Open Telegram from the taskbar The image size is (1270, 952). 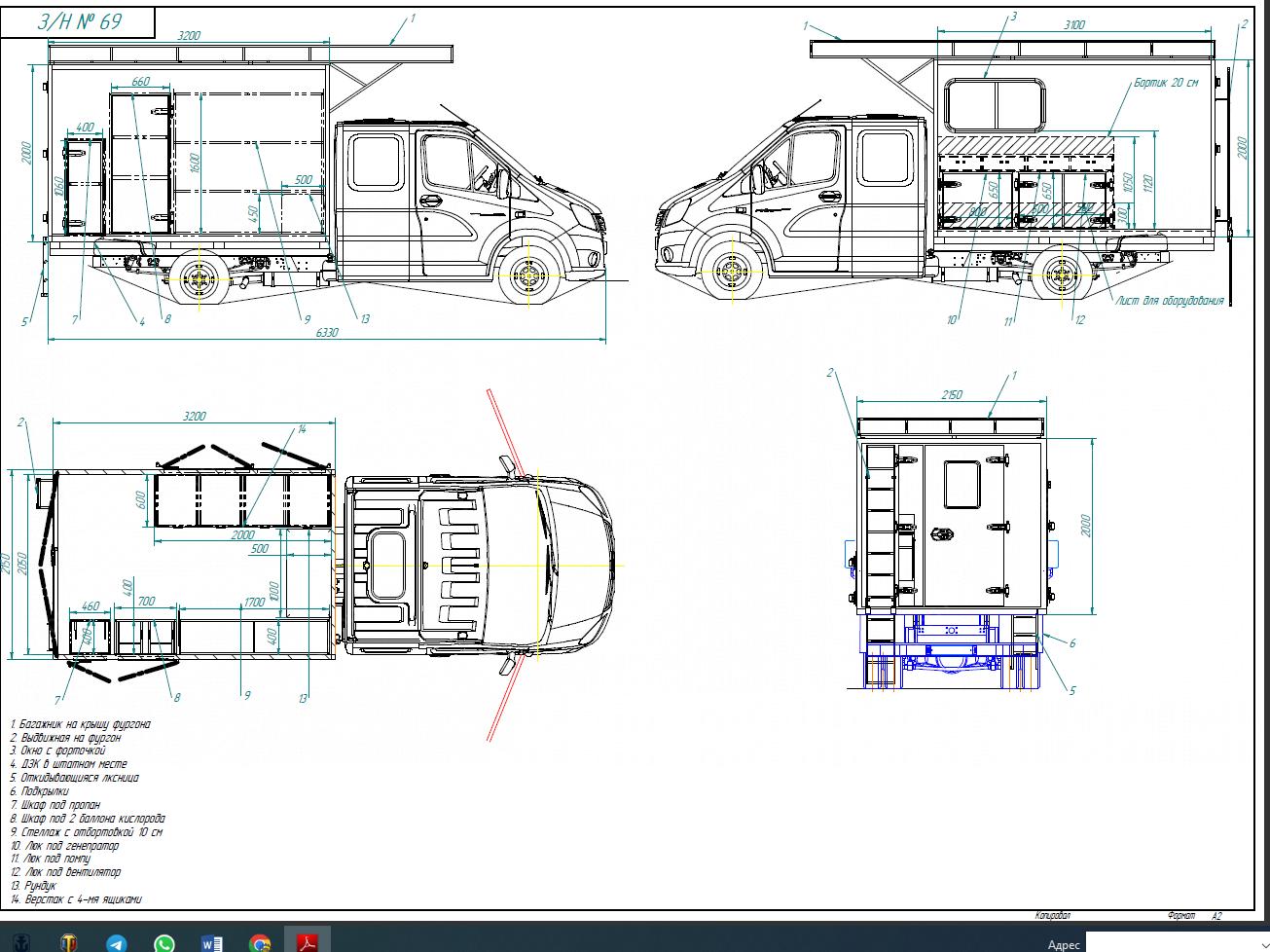(117, 942)
